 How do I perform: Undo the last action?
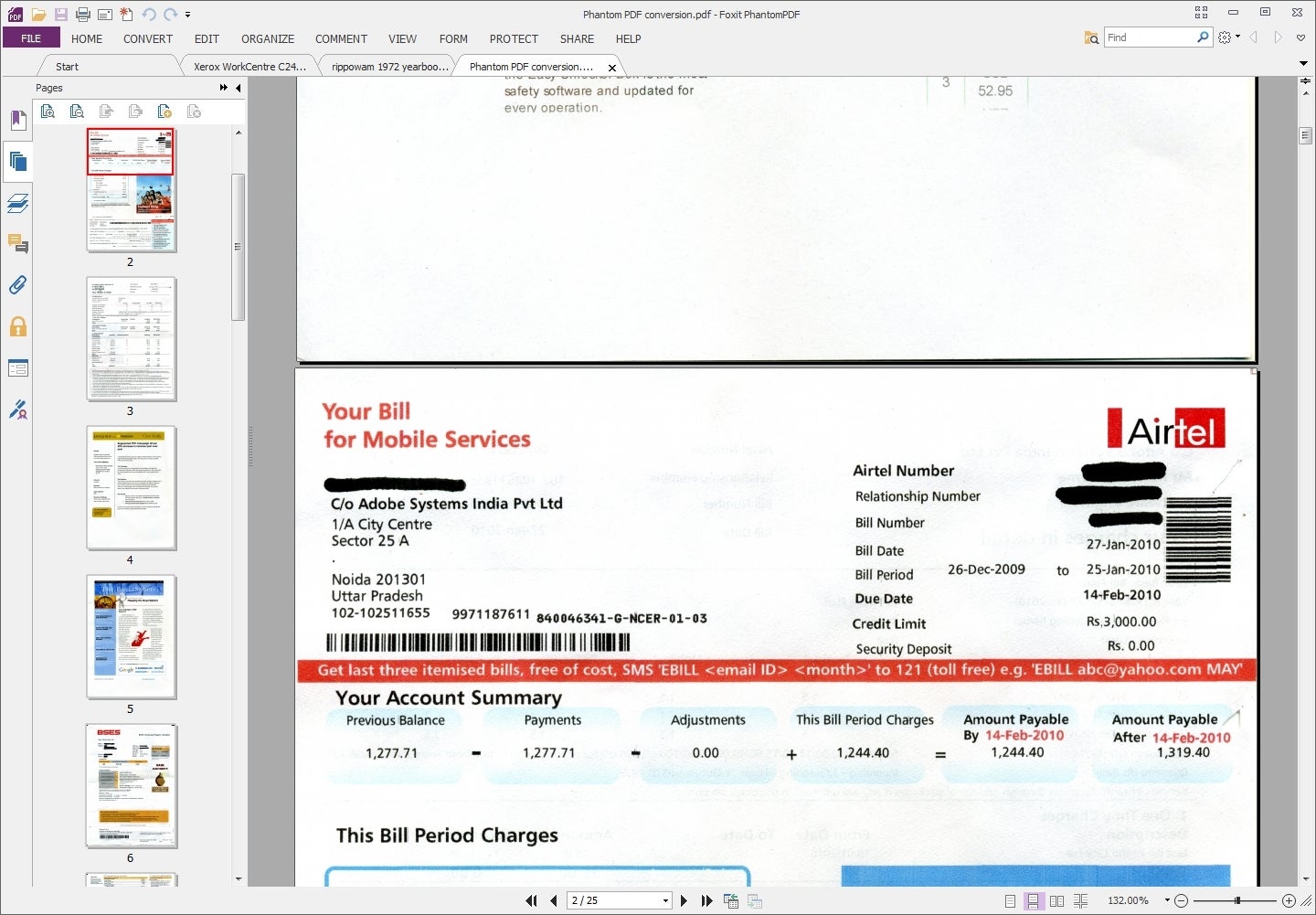148,15
